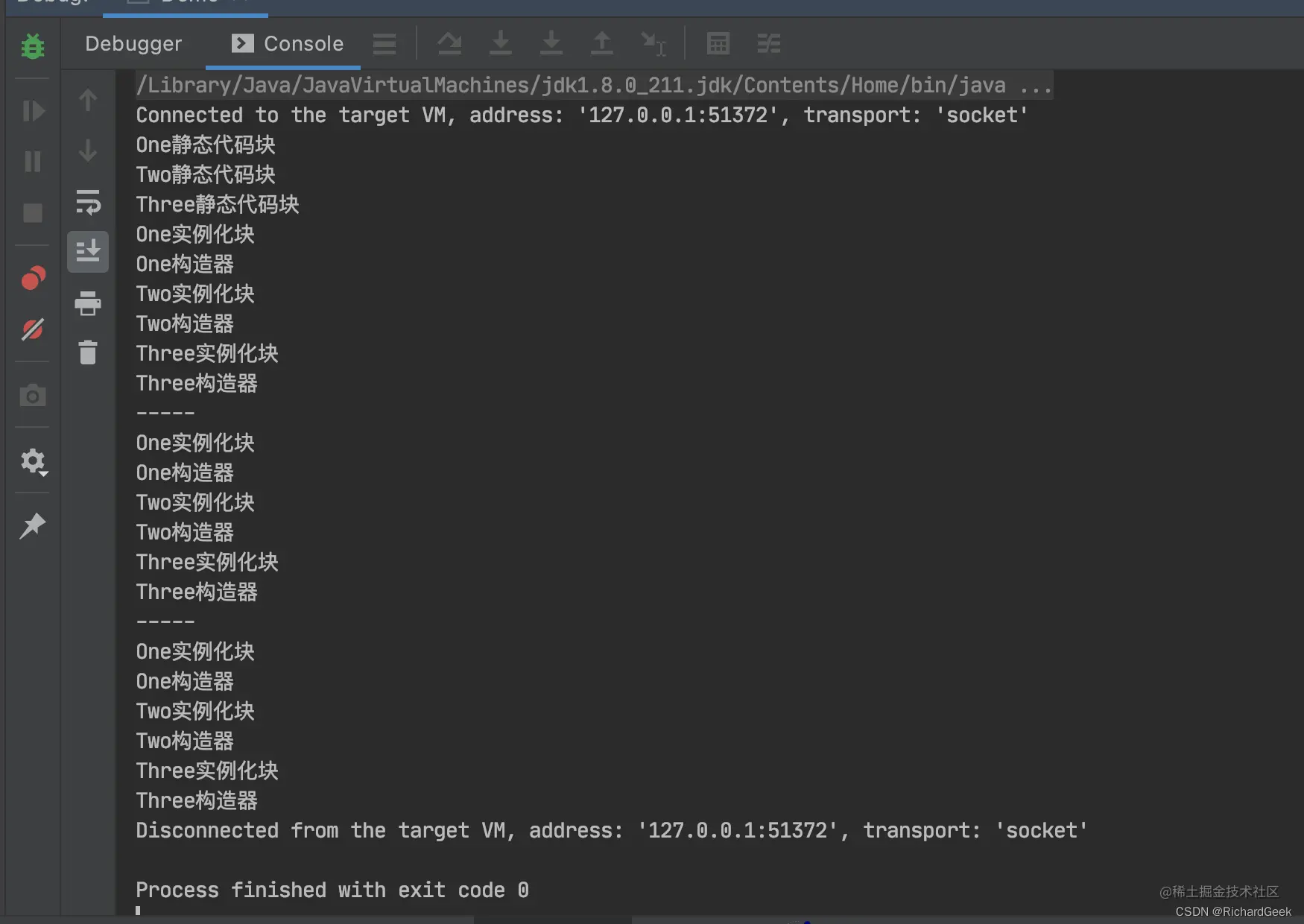Click 'Disconnected from the target VM' line

pos(612,831)
